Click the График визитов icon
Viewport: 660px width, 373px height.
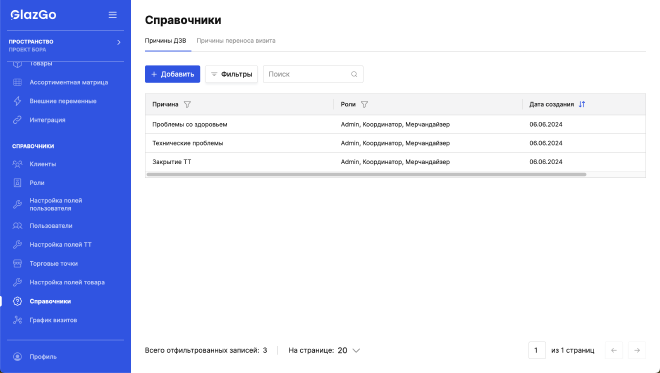[17, 320]
